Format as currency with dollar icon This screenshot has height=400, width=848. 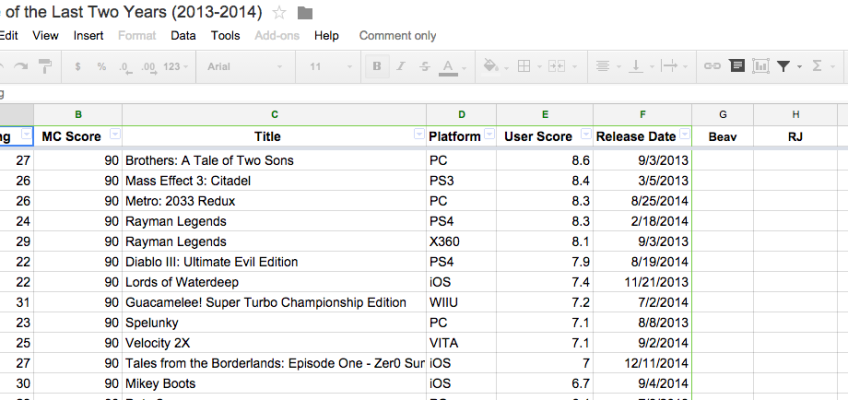tap(78, 66)
